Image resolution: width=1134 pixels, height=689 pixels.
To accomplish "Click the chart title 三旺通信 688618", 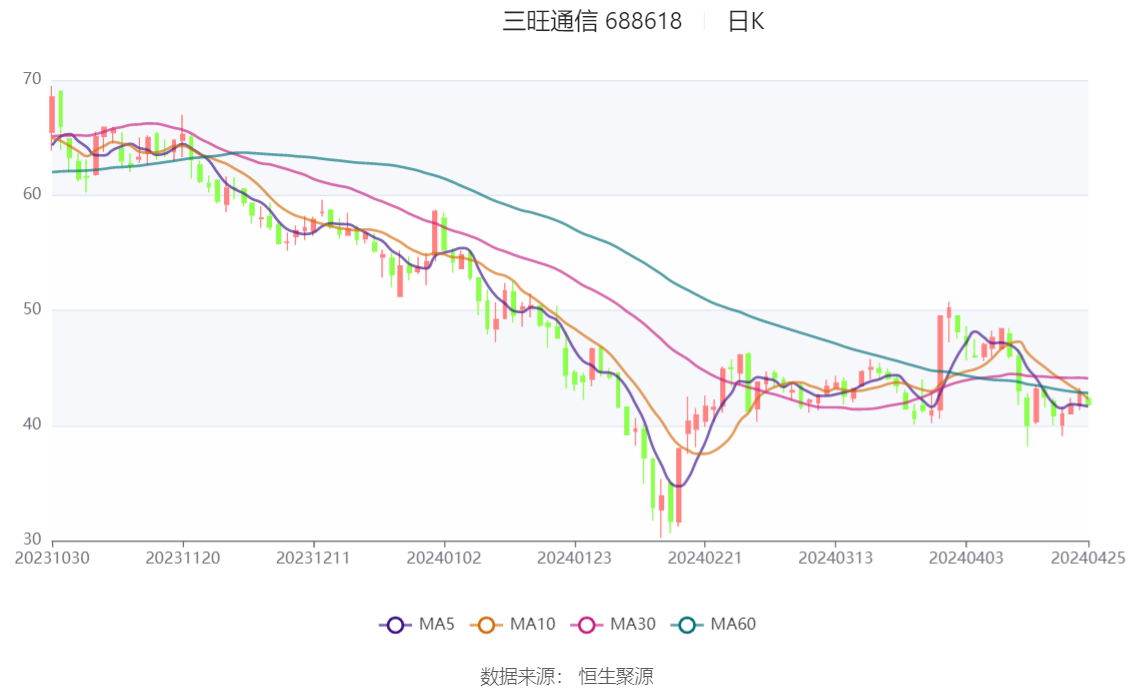I will [592, 21].
